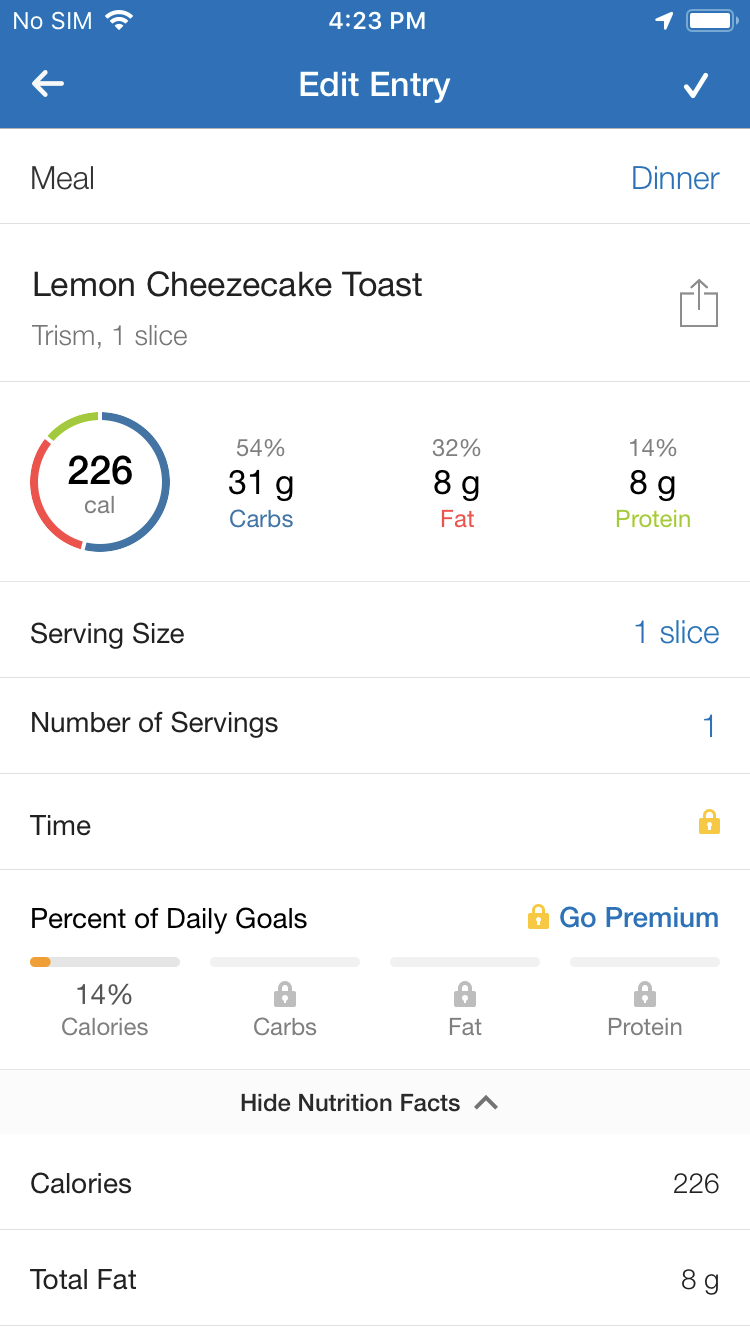
Task: Tap the locked Protein goal icon
Action: pos(645,994)
